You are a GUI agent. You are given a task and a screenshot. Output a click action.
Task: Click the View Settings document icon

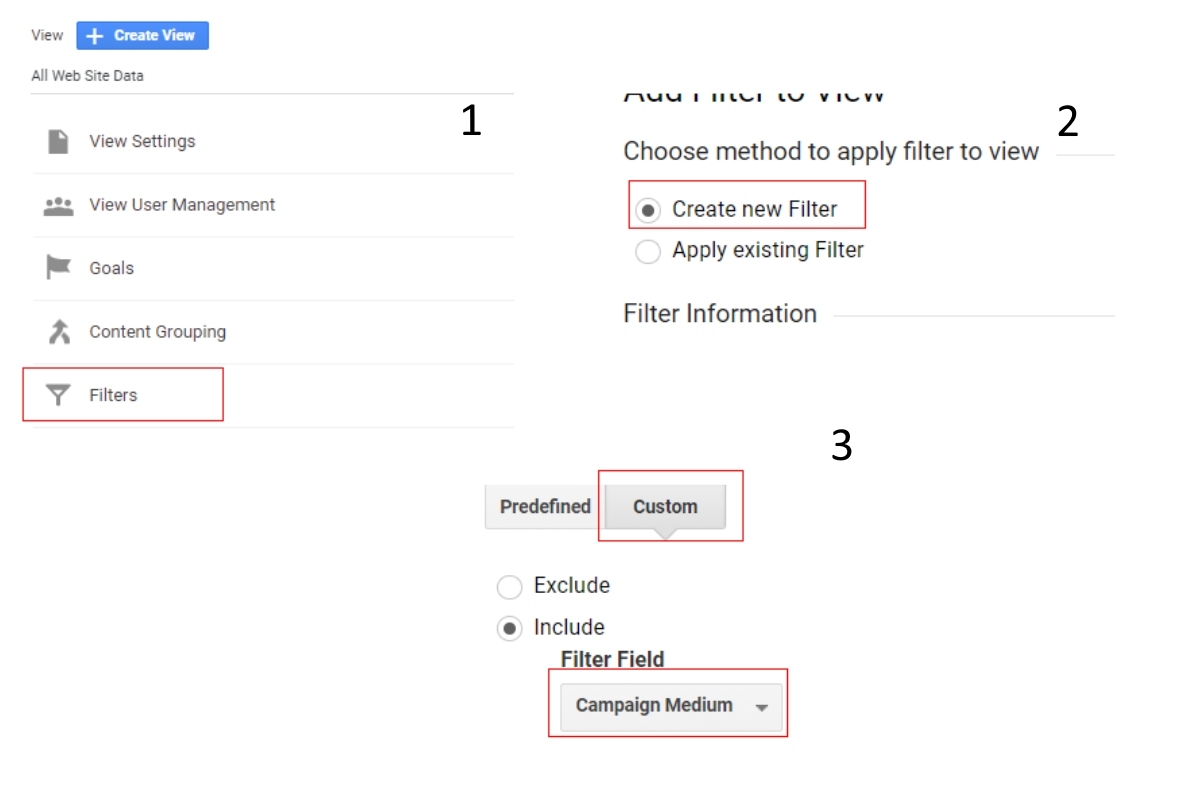point(59,141)
